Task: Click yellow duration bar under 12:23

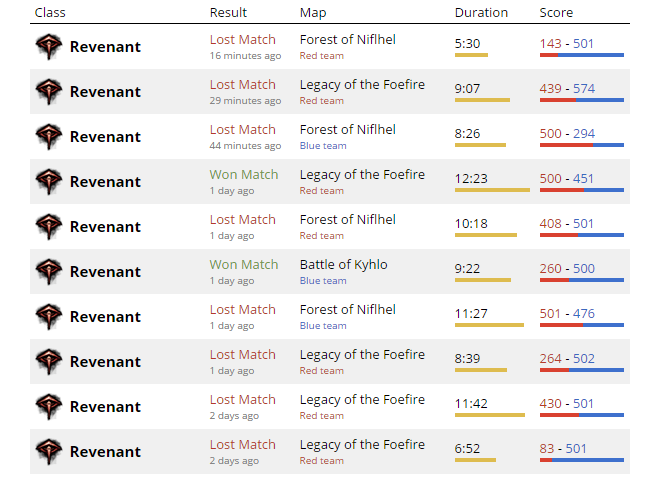Action: 492,190
